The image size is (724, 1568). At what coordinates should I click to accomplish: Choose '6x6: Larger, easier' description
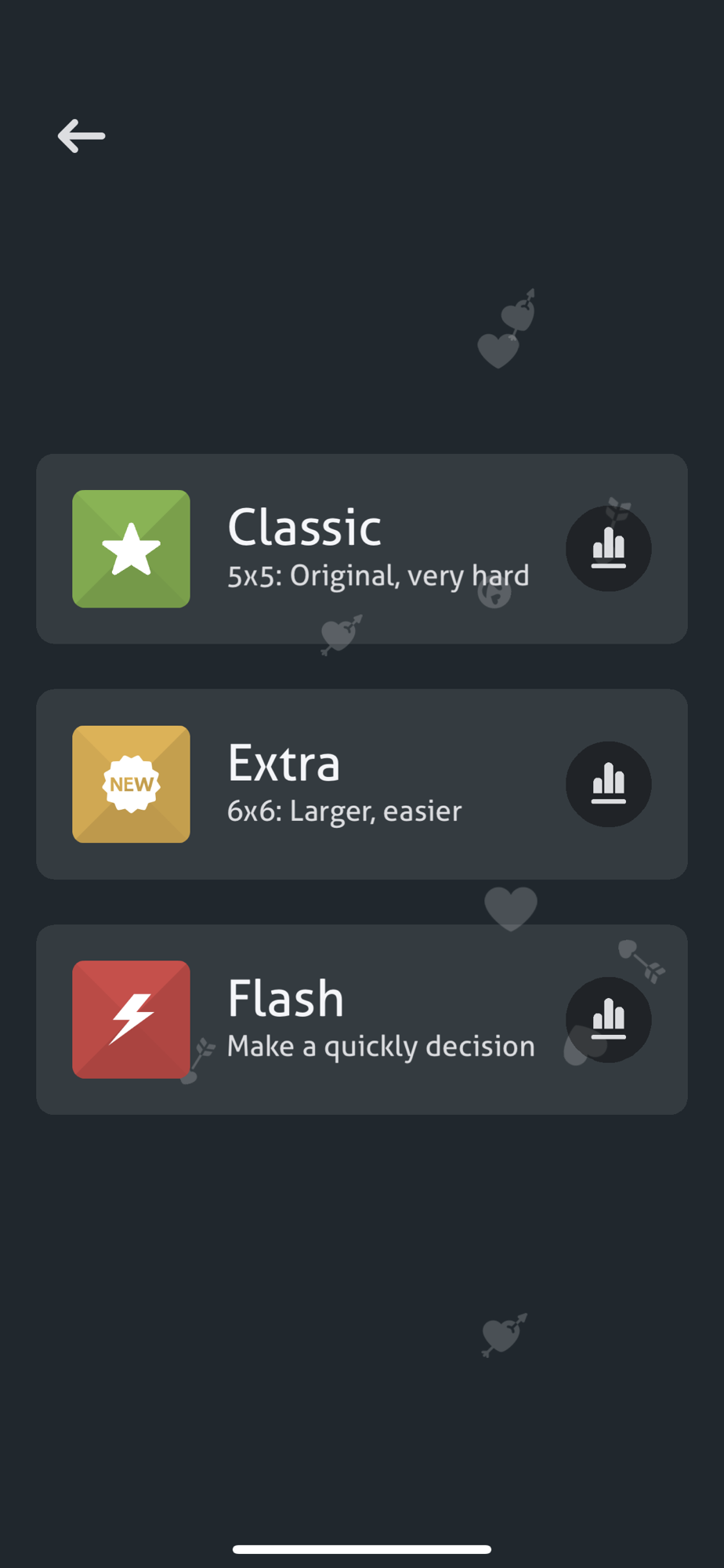344,811
